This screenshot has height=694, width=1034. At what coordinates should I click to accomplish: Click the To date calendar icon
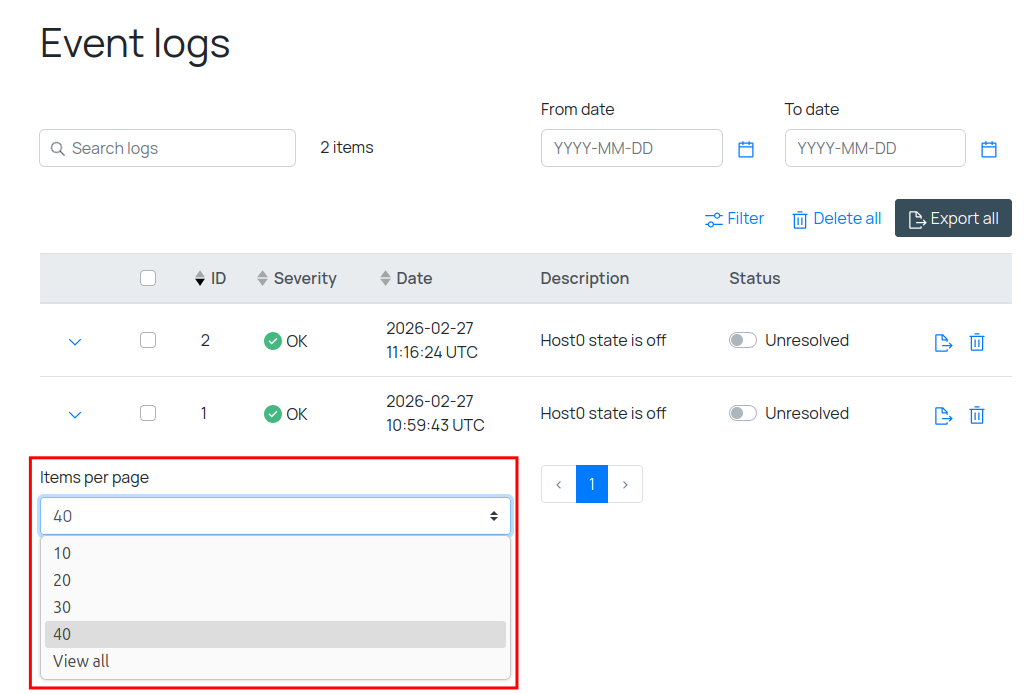pyautogui.click(x=989, y=149)
